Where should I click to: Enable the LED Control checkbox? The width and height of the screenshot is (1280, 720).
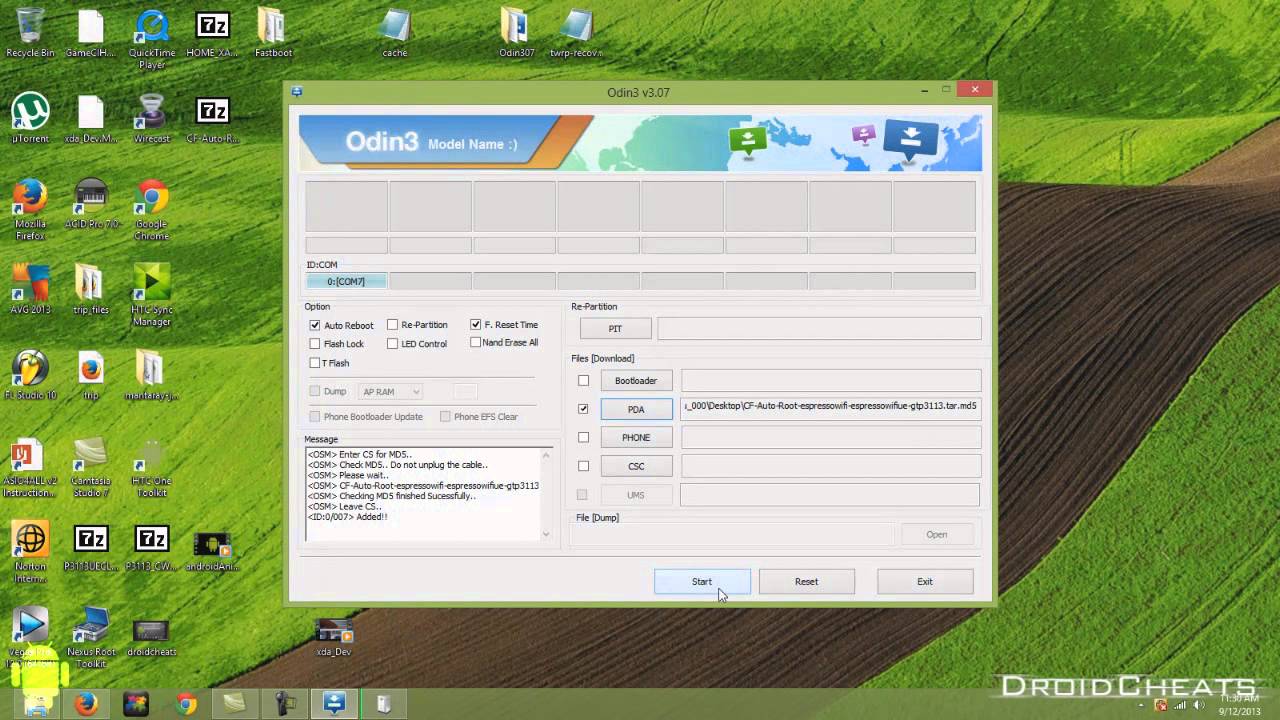click(392, 344)
